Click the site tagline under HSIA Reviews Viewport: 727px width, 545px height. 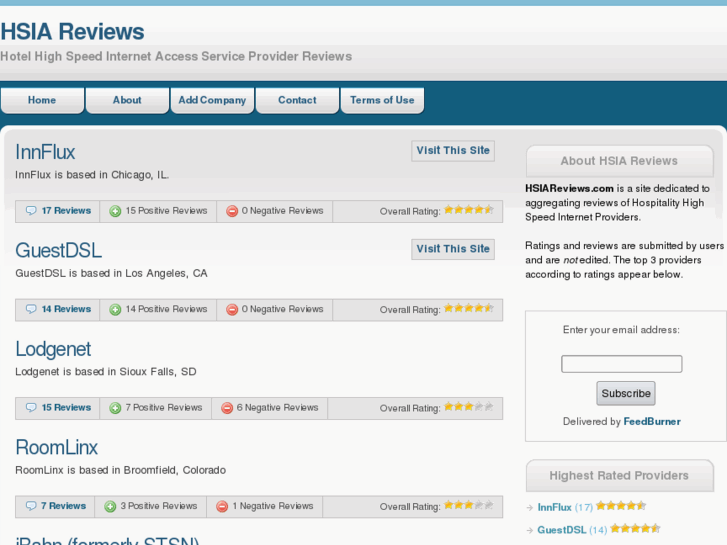pyautogui.click(x=176, y=56)
